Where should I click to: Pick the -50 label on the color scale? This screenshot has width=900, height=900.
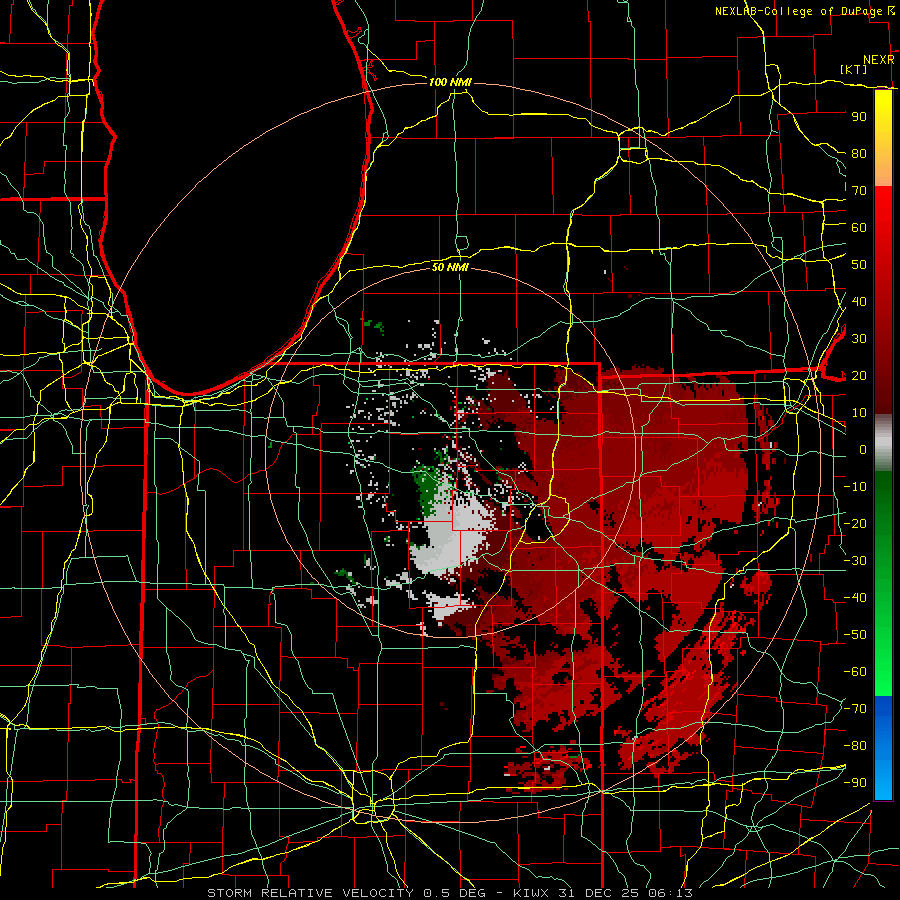tap(855, 635)
